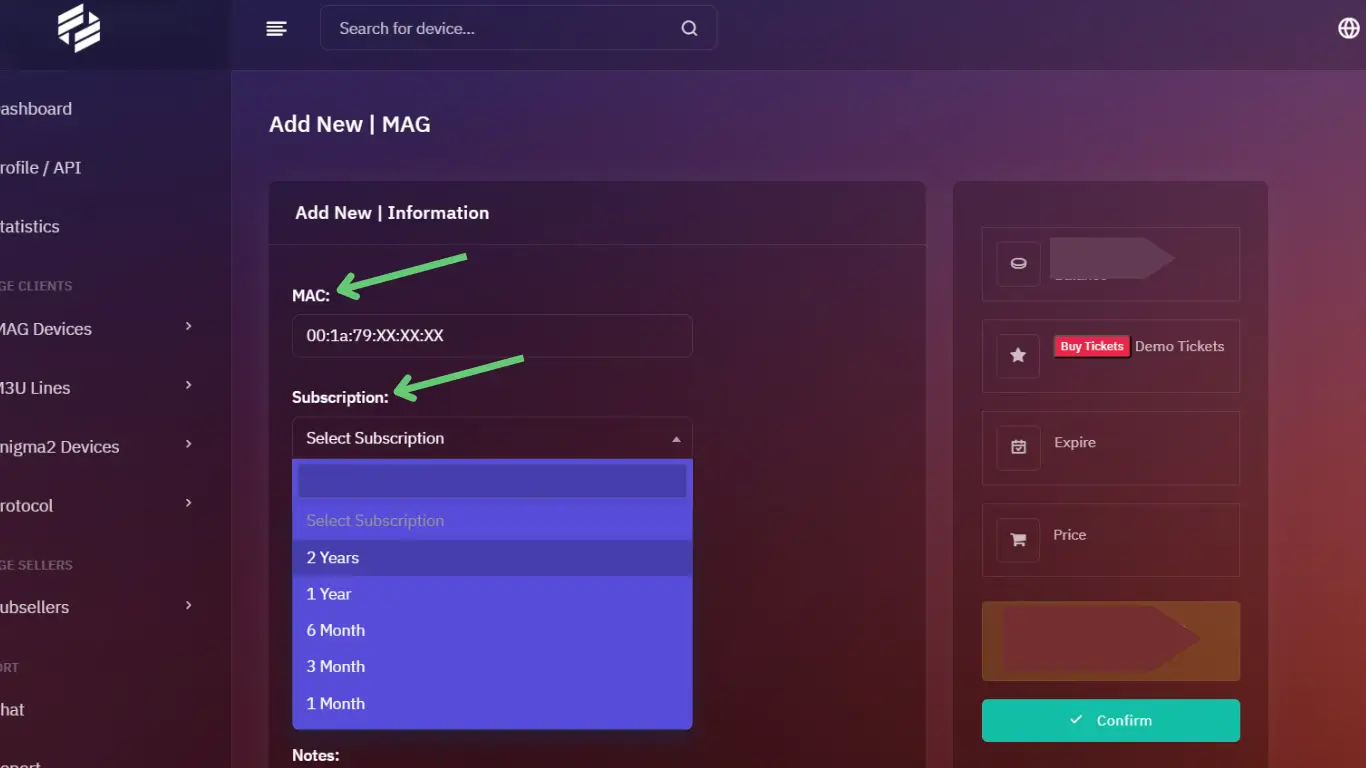Expand the MAG Devices sidebar menu

pos(95,329)
